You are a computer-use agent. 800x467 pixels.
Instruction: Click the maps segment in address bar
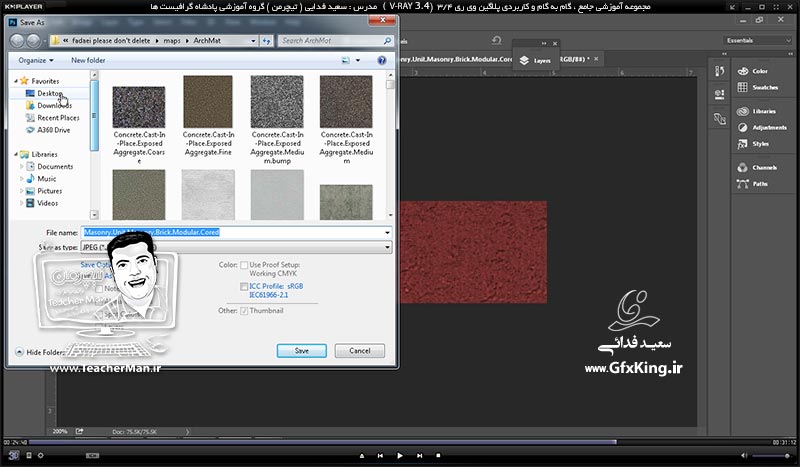pyautogui.click(x=171, y=41)
